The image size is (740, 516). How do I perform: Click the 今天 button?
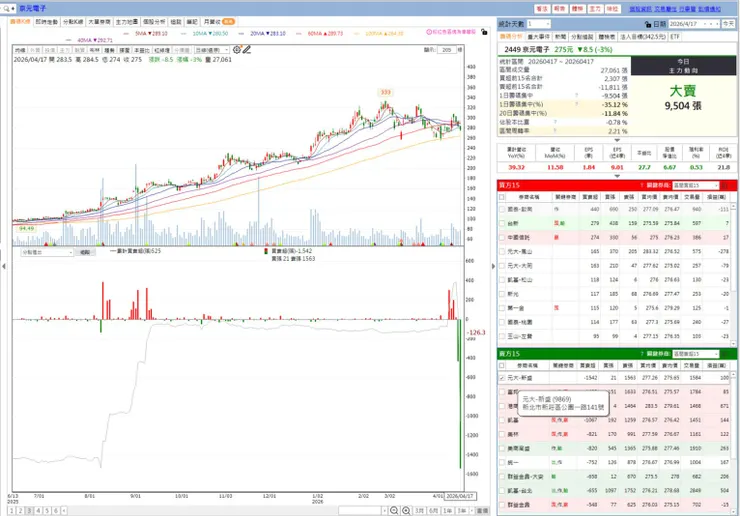[x=728, y=24]
